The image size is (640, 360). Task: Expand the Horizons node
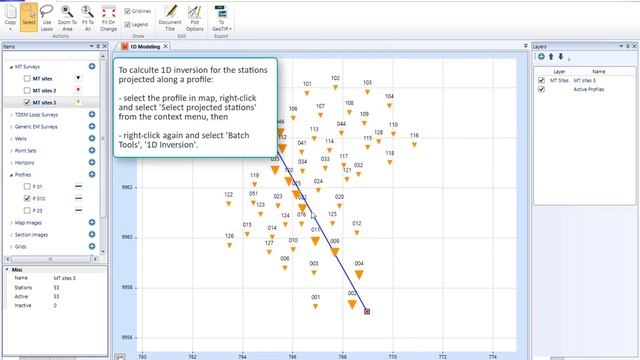[11, 162]
